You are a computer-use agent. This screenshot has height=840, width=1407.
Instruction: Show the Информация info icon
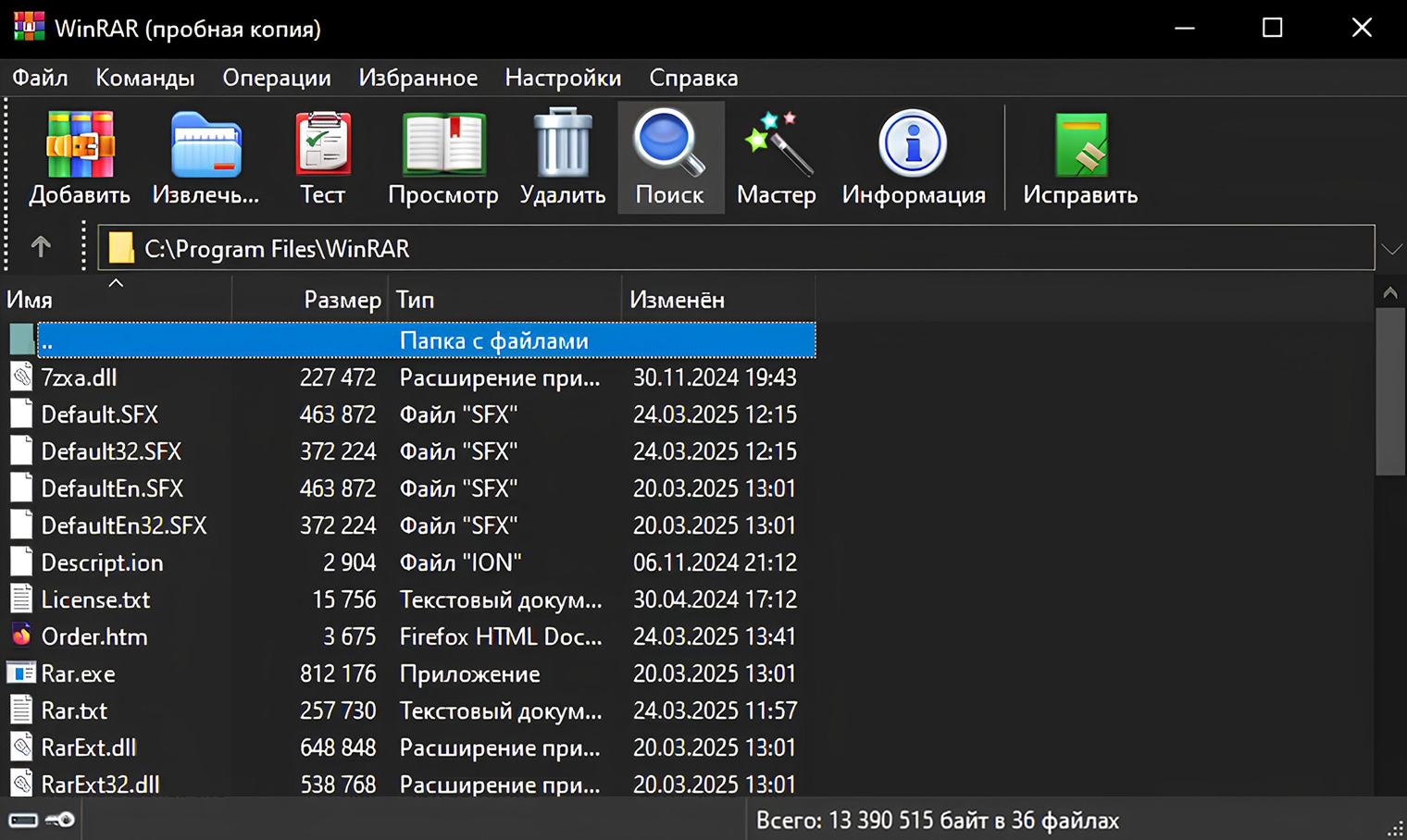[x=913, y=143]
